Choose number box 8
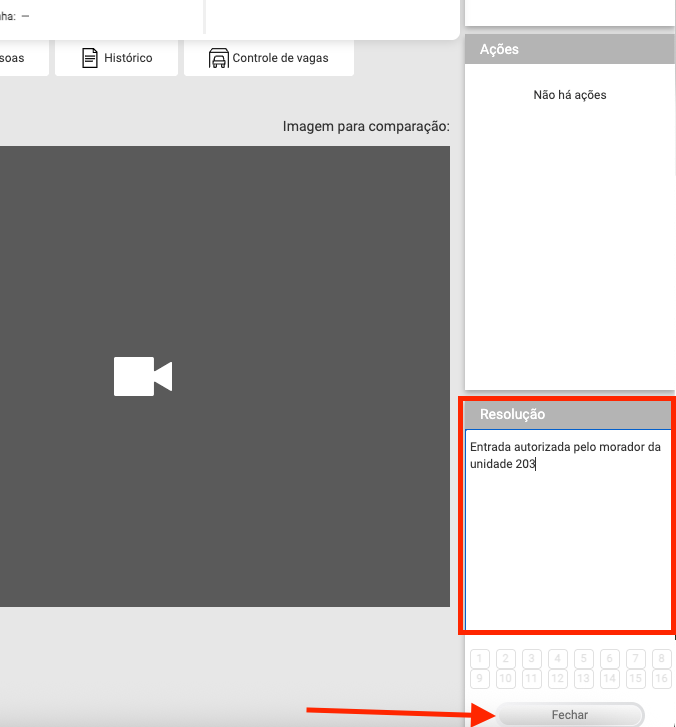Viewport: 676px width, 727px height. 661,659
